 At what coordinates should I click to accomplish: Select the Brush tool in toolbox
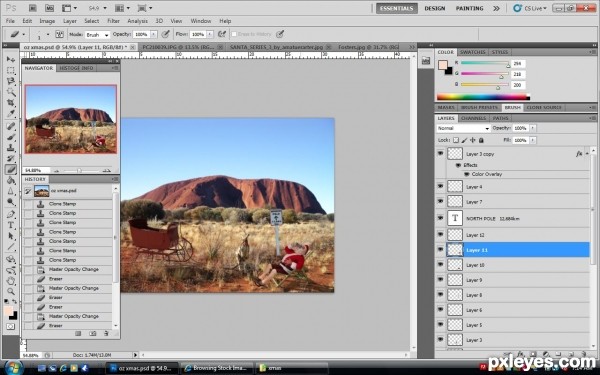(x=11, y=137)
